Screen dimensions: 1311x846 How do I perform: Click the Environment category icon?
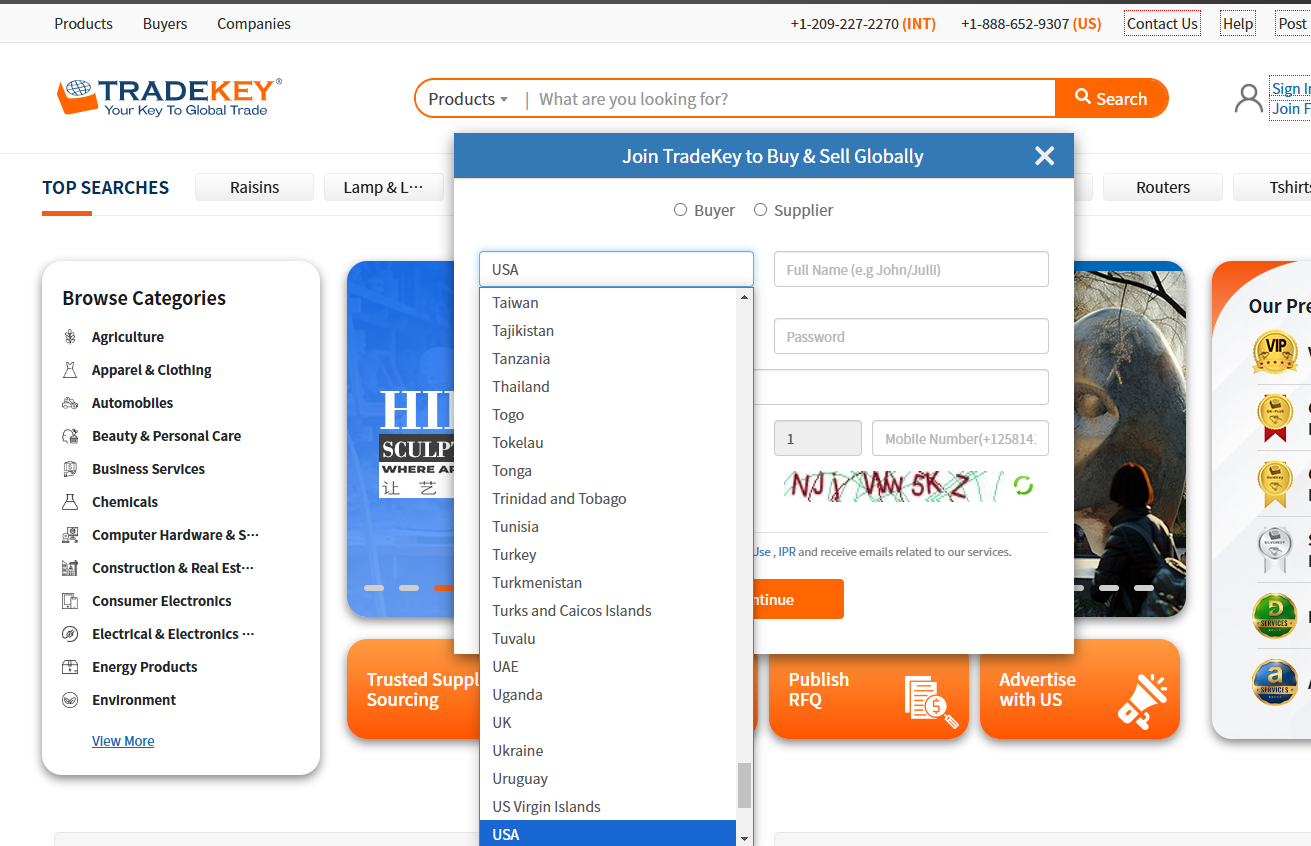click(70, 700)
